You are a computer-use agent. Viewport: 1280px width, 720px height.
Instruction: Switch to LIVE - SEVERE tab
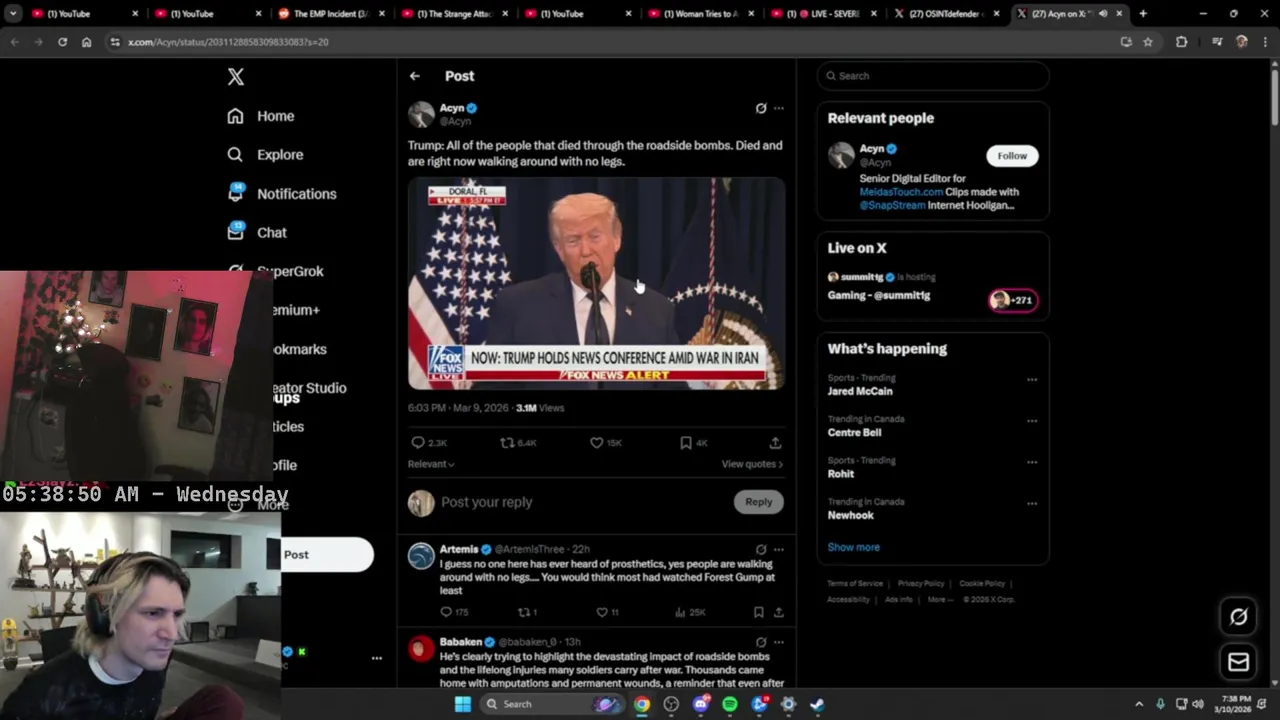[x=825, y=14]
